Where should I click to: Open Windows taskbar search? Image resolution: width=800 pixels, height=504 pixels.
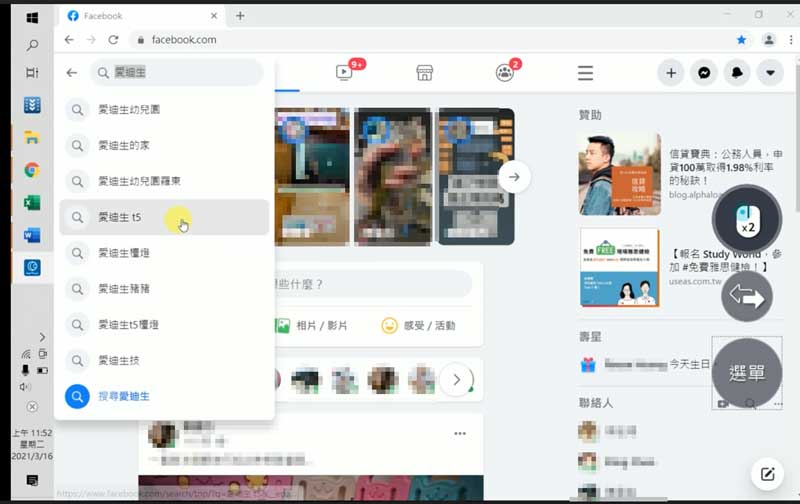pos(32,45)
